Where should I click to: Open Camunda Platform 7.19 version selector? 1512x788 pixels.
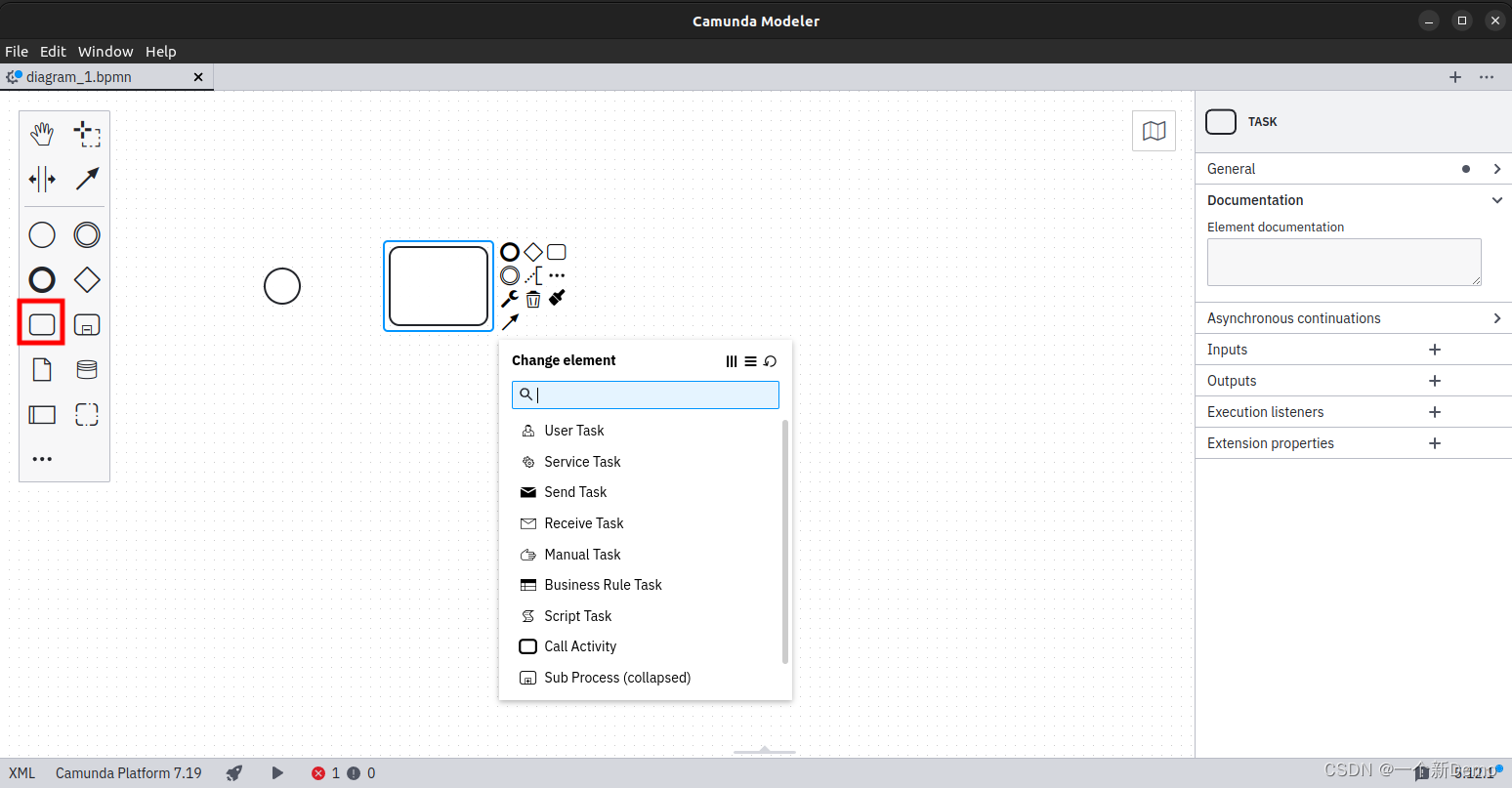point(129,773)
